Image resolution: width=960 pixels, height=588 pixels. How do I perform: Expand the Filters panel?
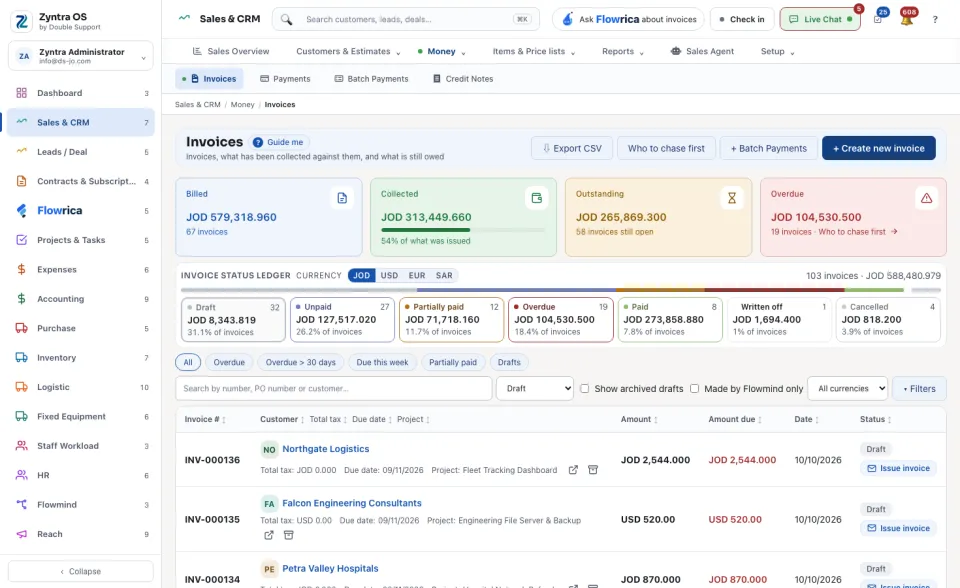920,388
